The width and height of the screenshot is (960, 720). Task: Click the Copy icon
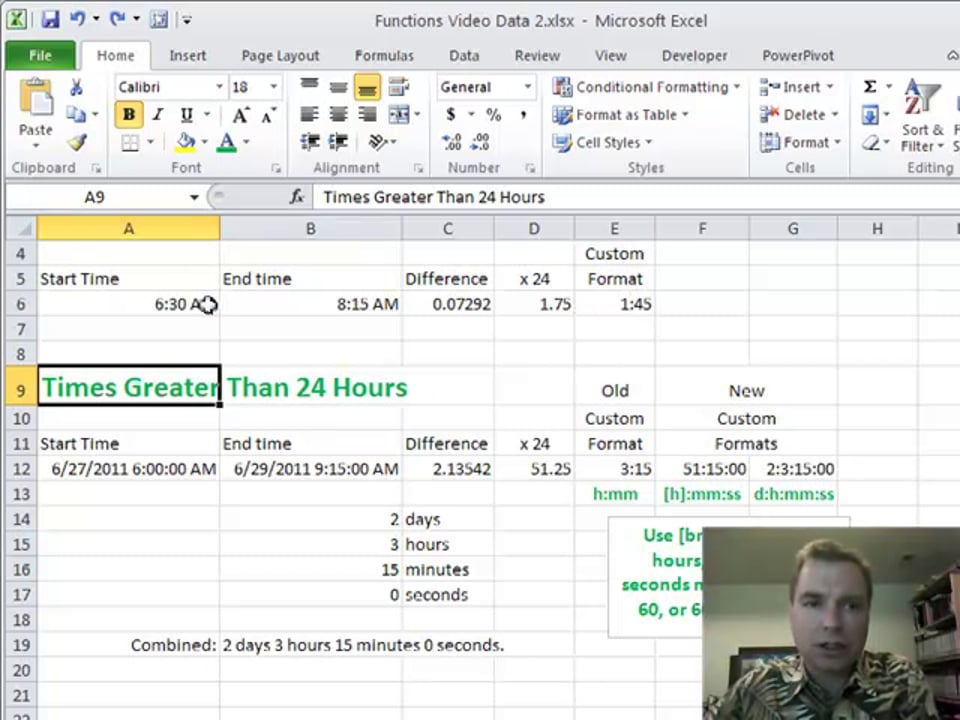(76, 114)
